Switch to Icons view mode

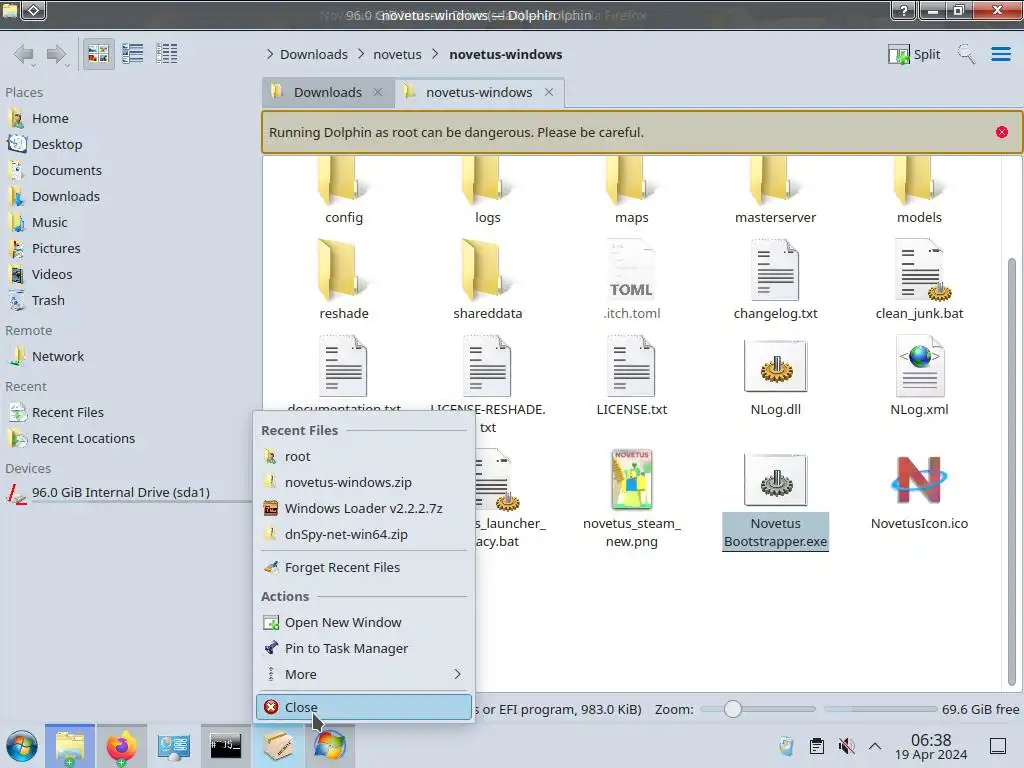pyautogui.click(x=98, y=54)
